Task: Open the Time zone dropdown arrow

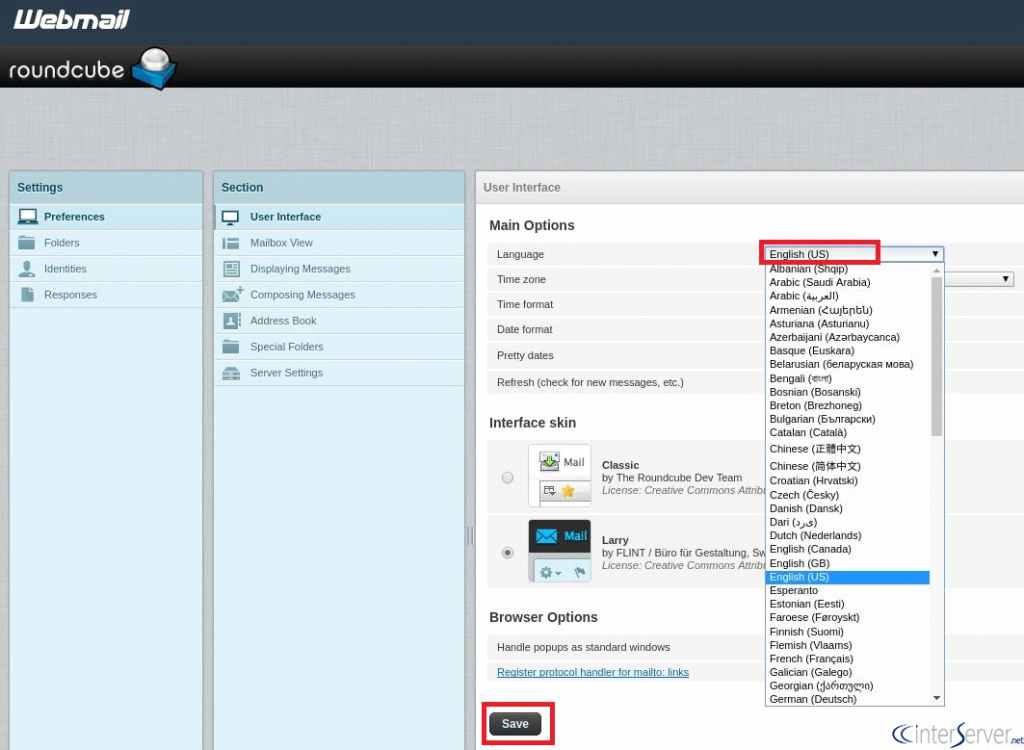Action: (x=1006, y=279)
